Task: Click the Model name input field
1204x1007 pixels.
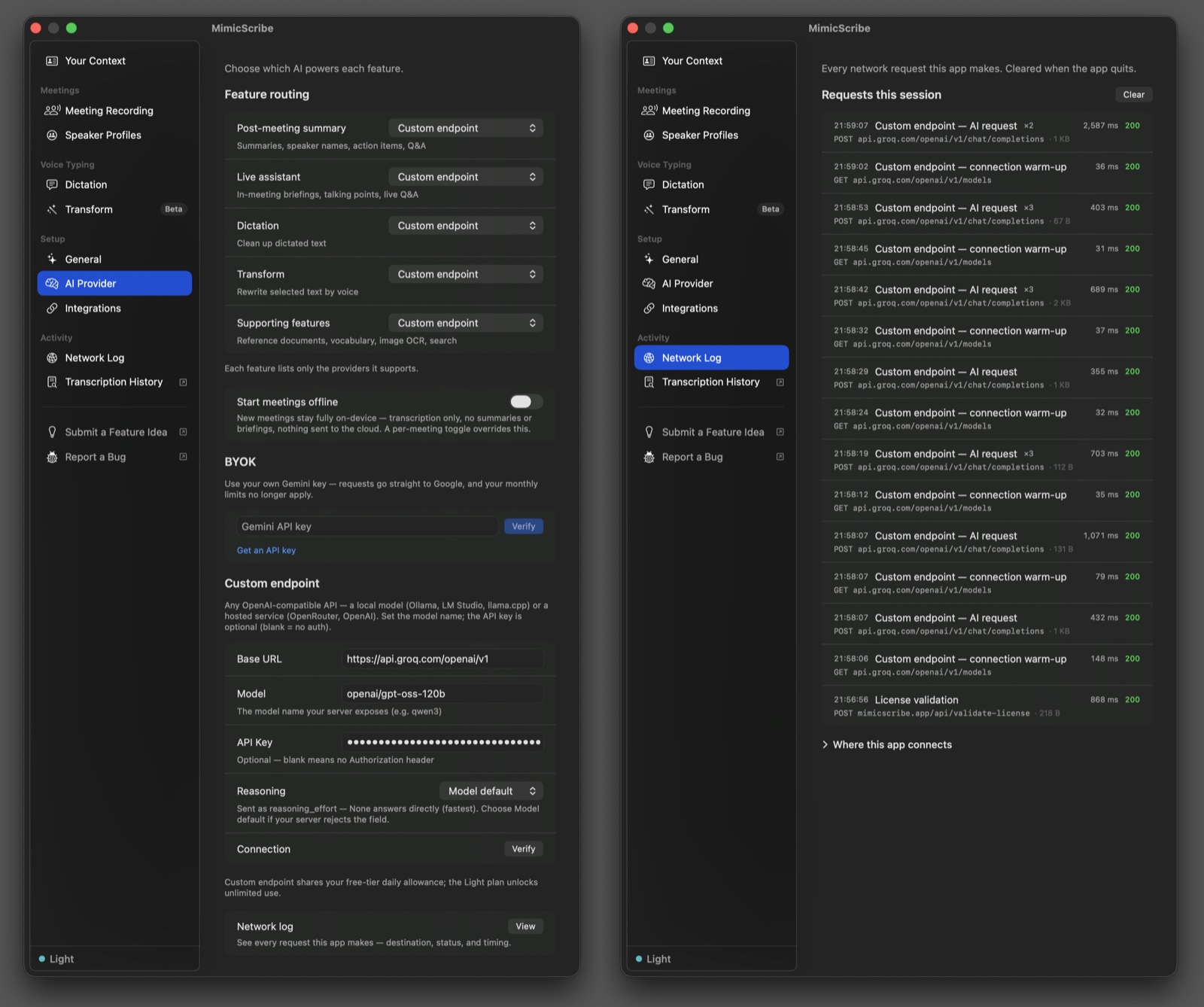Action: click(x=442, y=694)
